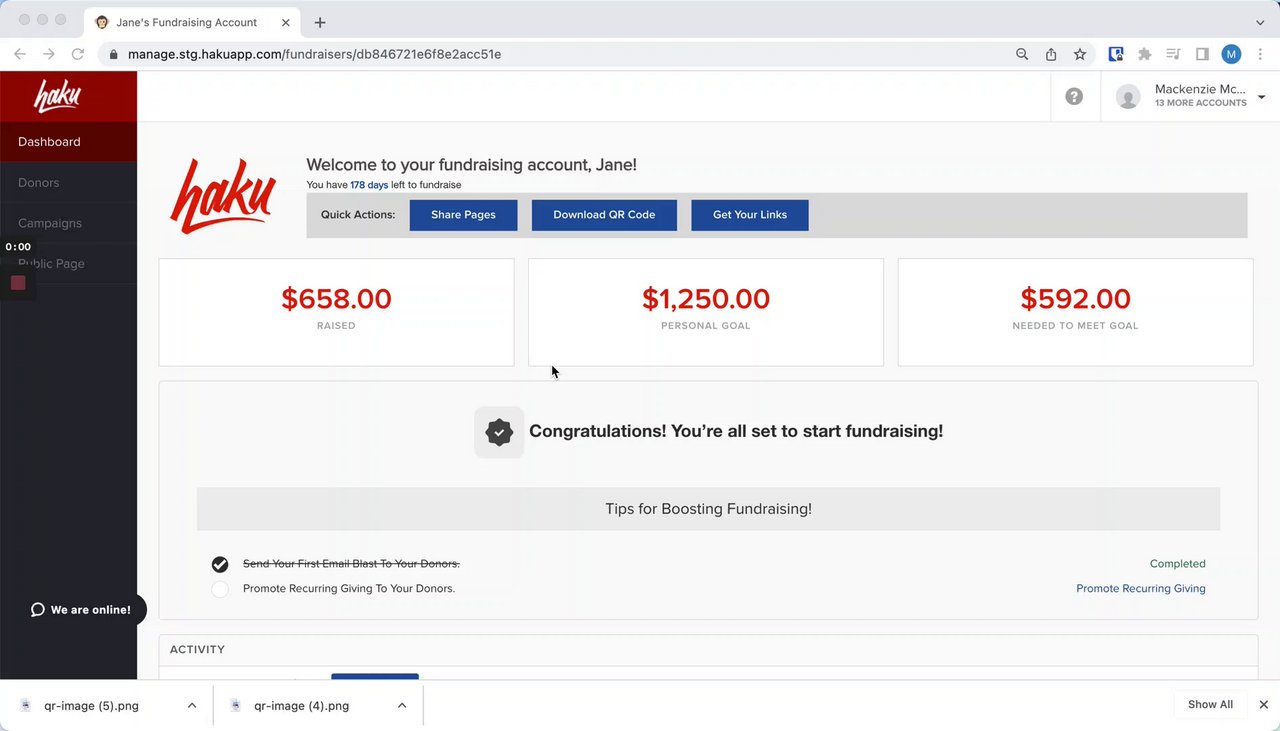Check the Promote Recurring Giving tip circle
The image size is (1280, 731).
(x=220, y=589)
